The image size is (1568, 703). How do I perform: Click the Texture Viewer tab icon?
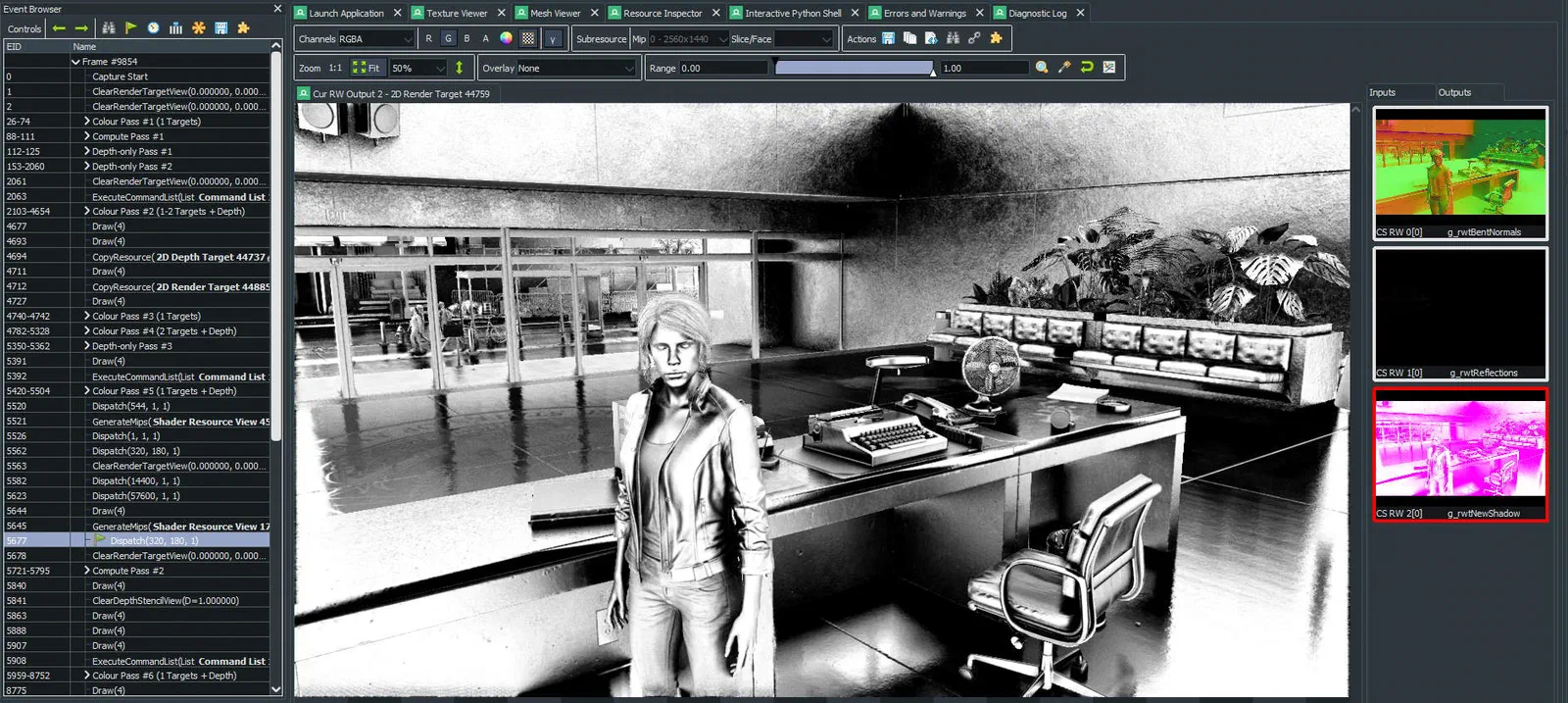point(417,13)
